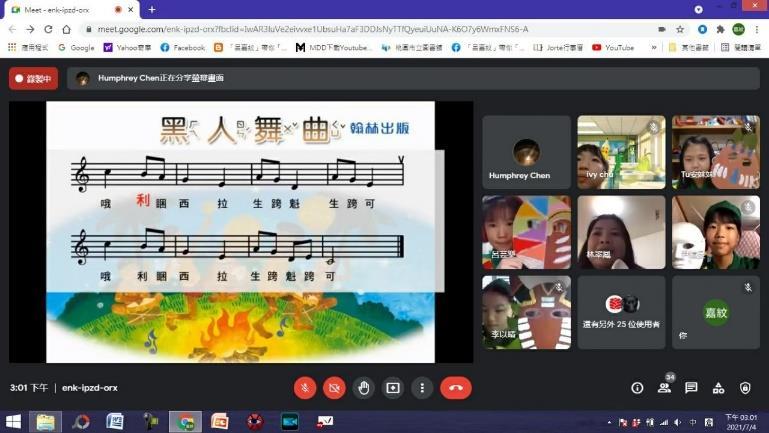Open the Yahoo bookmark
The width and height of the screenshot is (769, 433).
(x=127, y=48)
